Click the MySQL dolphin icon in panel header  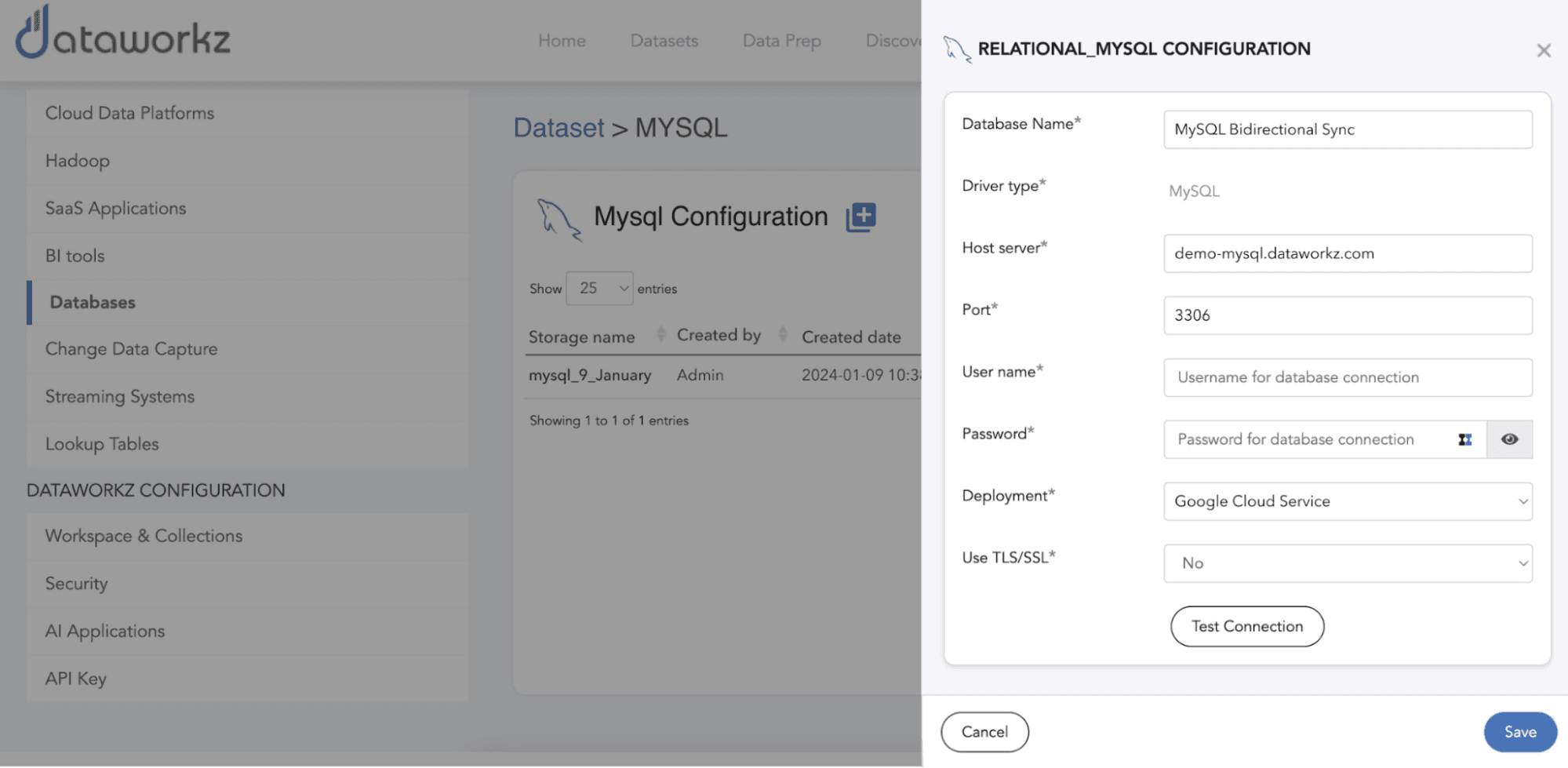point(956,49)
